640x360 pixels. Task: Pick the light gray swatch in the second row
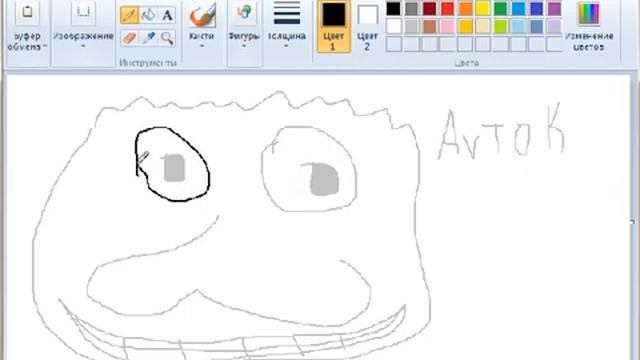(411, 27)
